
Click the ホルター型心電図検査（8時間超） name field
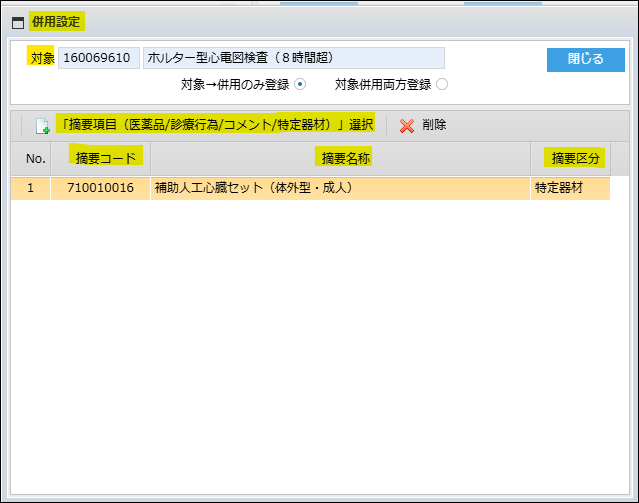click(x=293, y=58)
